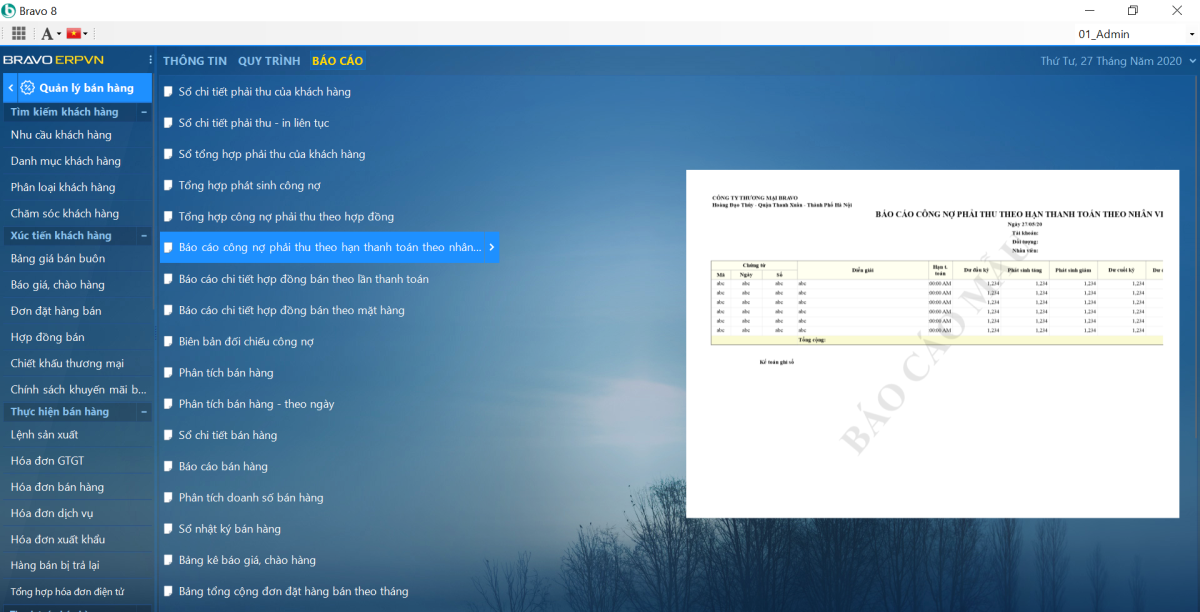The width and height of the screenshot is (1200, 612).
Task: Click the Quản lý bán hàng module icon
Action: point(27,88)
